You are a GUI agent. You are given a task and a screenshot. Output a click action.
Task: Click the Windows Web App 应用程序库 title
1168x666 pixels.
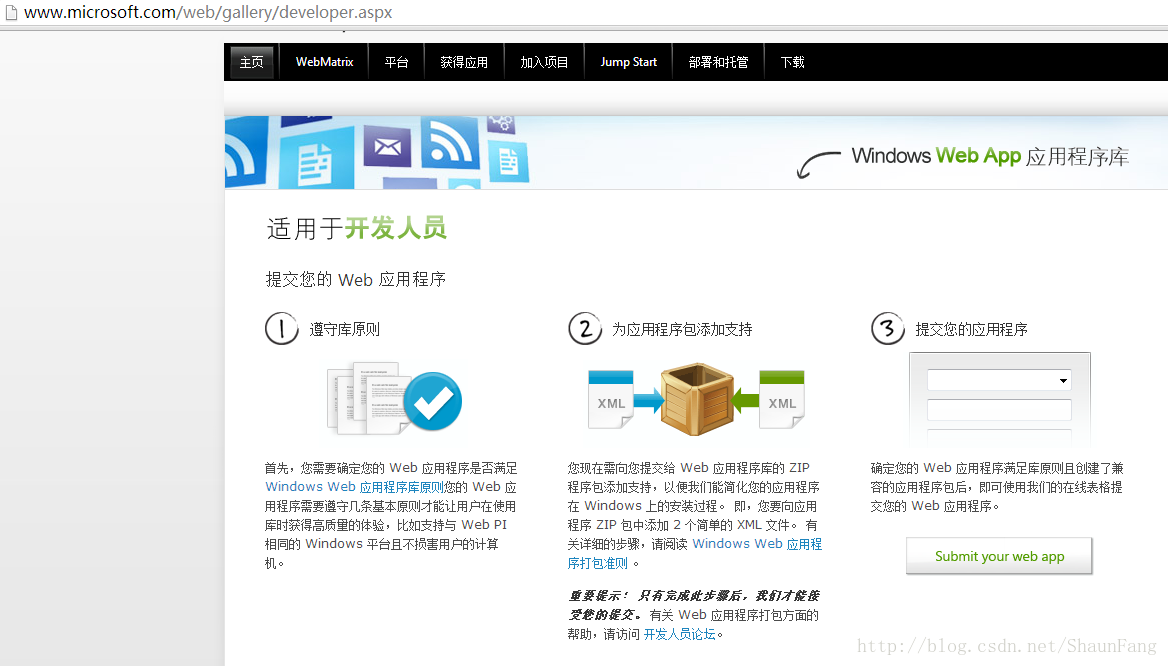990,156
